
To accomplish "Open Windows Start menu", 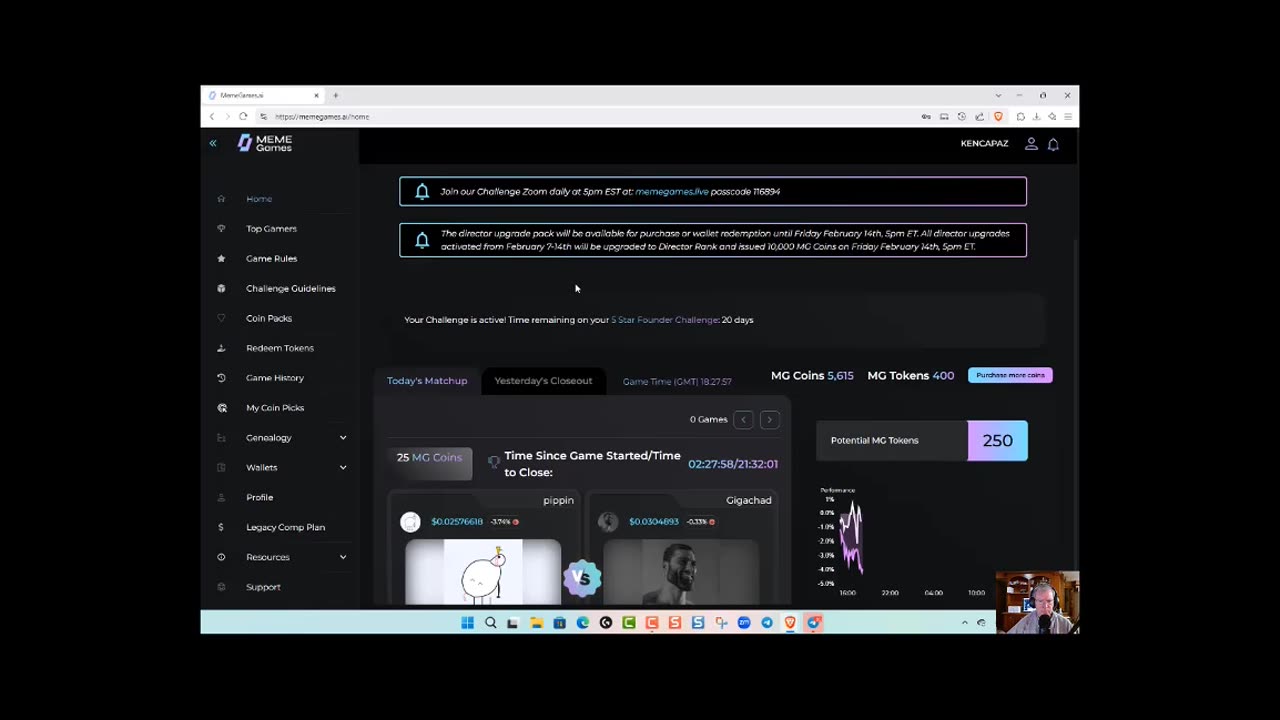I will click(x=467, y=623).
